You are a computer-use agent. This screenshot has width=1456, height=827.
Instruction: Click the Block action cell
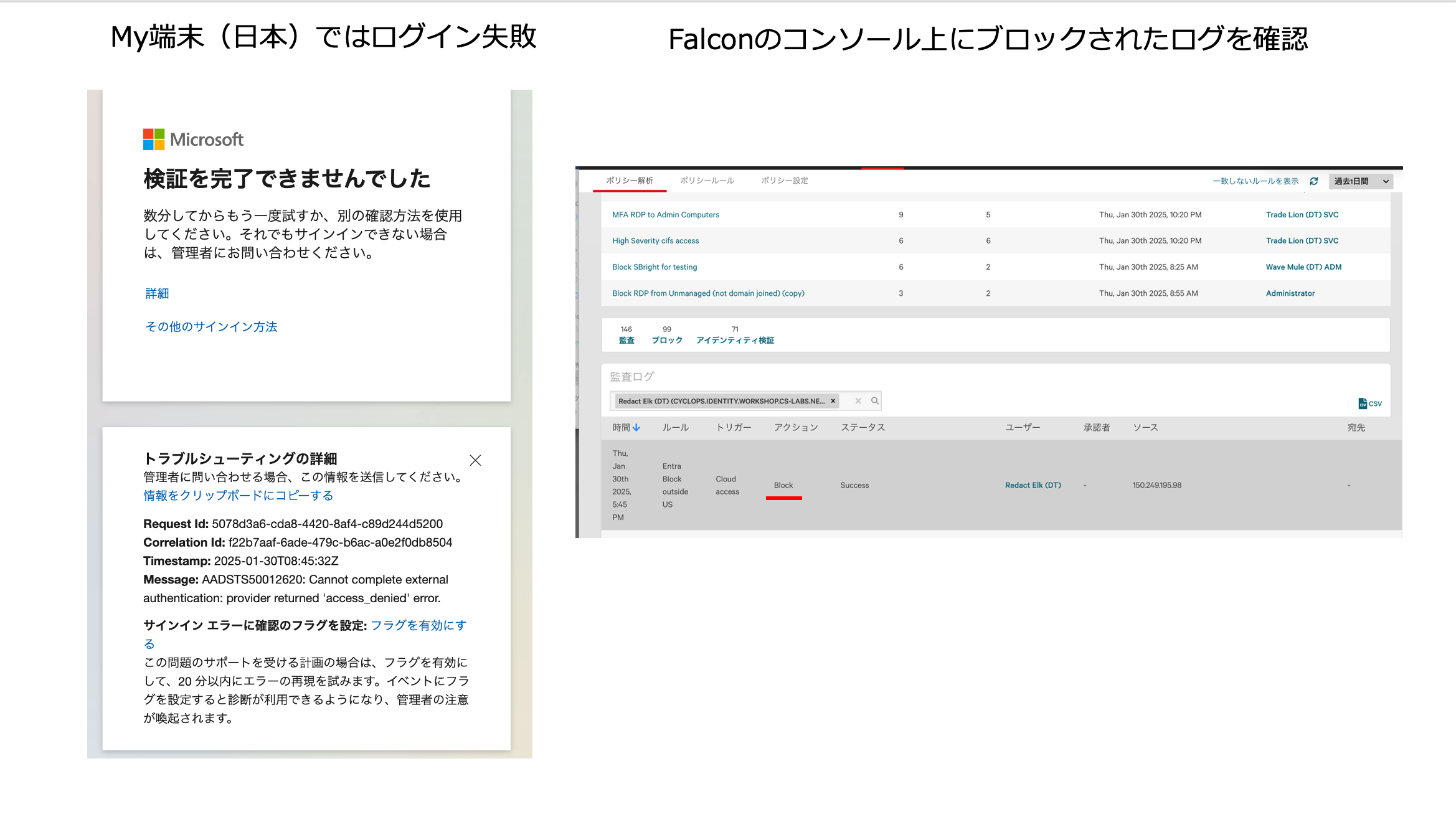783,485
